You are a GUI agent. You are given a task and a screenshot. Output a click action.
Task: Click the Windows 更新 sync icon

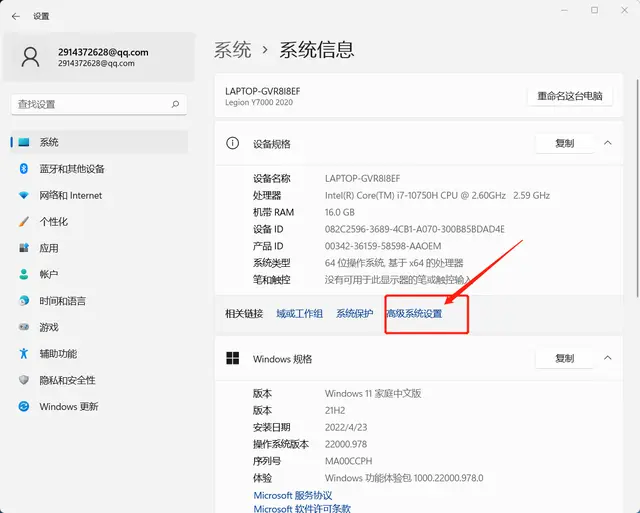[24, 406]
